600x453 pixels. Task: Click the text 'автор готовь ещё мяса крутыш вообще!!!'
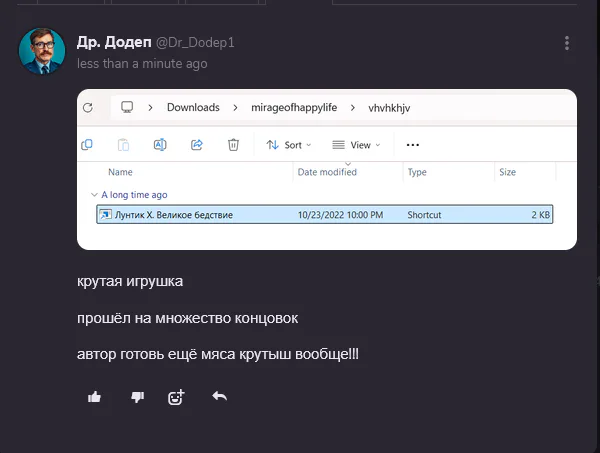(218, 354)
